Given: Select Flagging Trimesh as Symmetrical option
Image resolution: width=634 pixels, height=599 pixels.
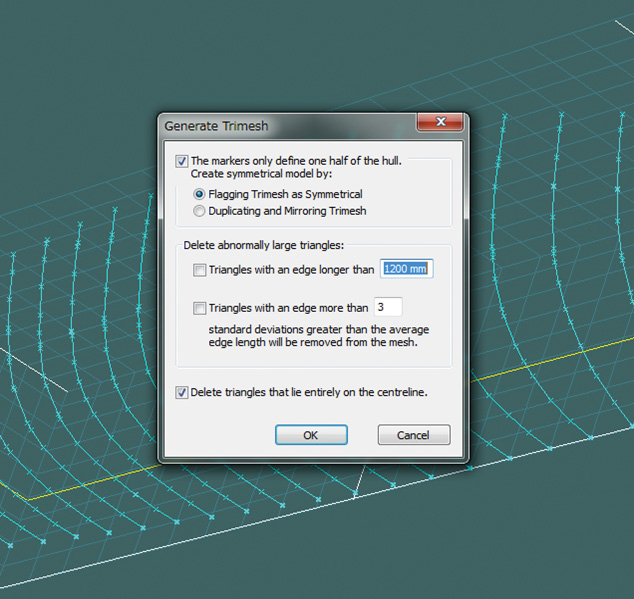Looking at the screenshot, I should pos(199,194).
